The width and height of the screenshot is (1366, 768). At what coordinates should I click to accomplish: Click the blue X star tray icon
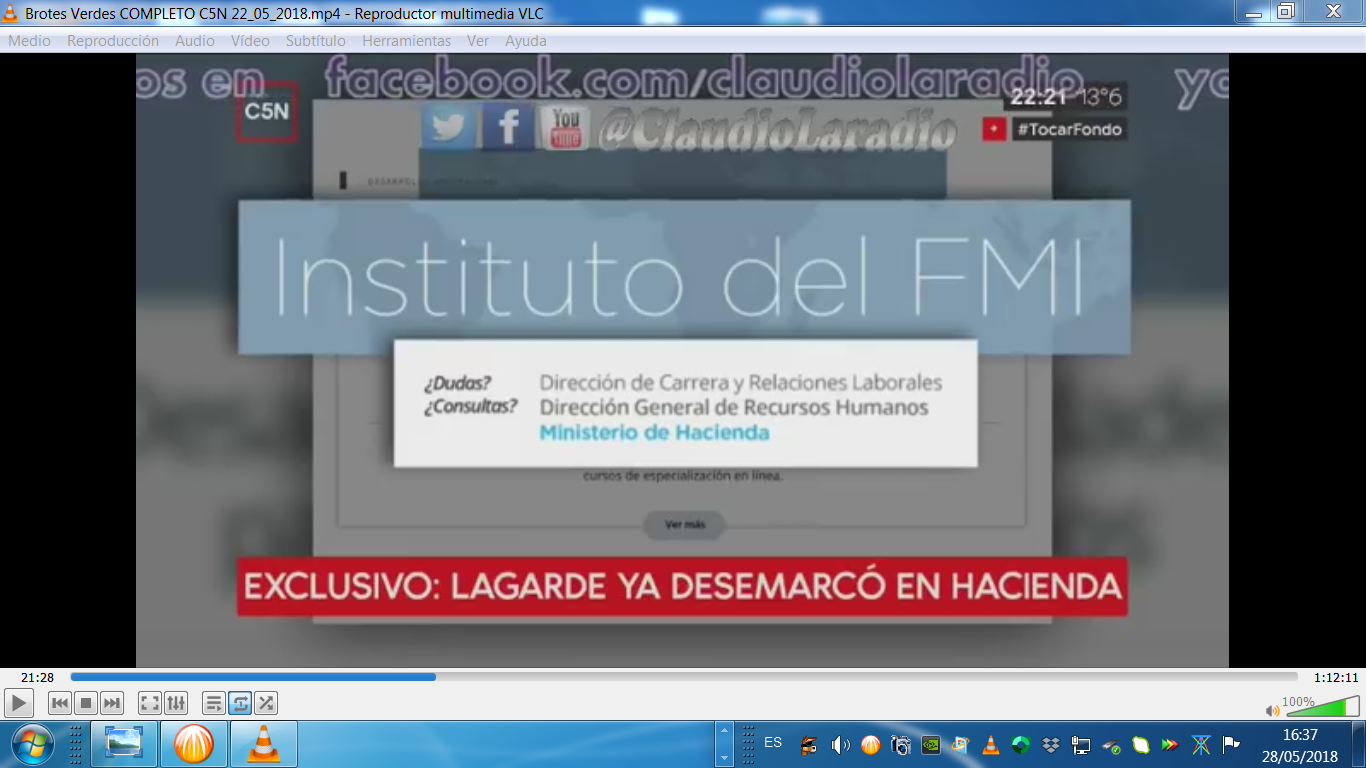1201,745
